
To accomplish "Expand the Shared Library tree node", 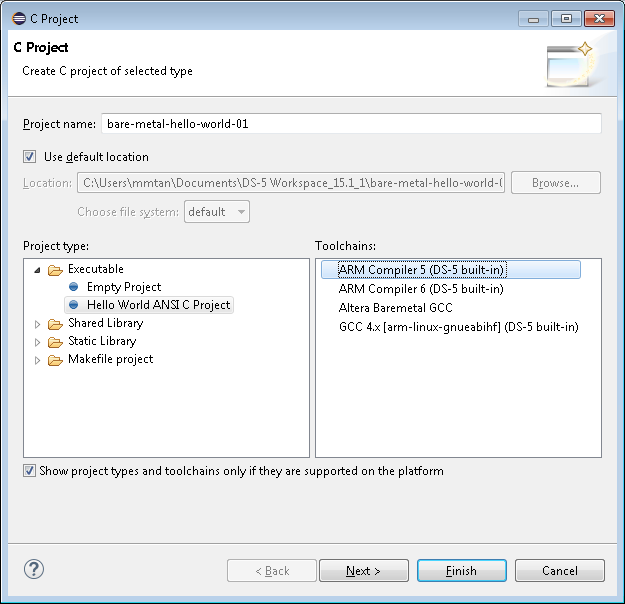I will point(38,324).
